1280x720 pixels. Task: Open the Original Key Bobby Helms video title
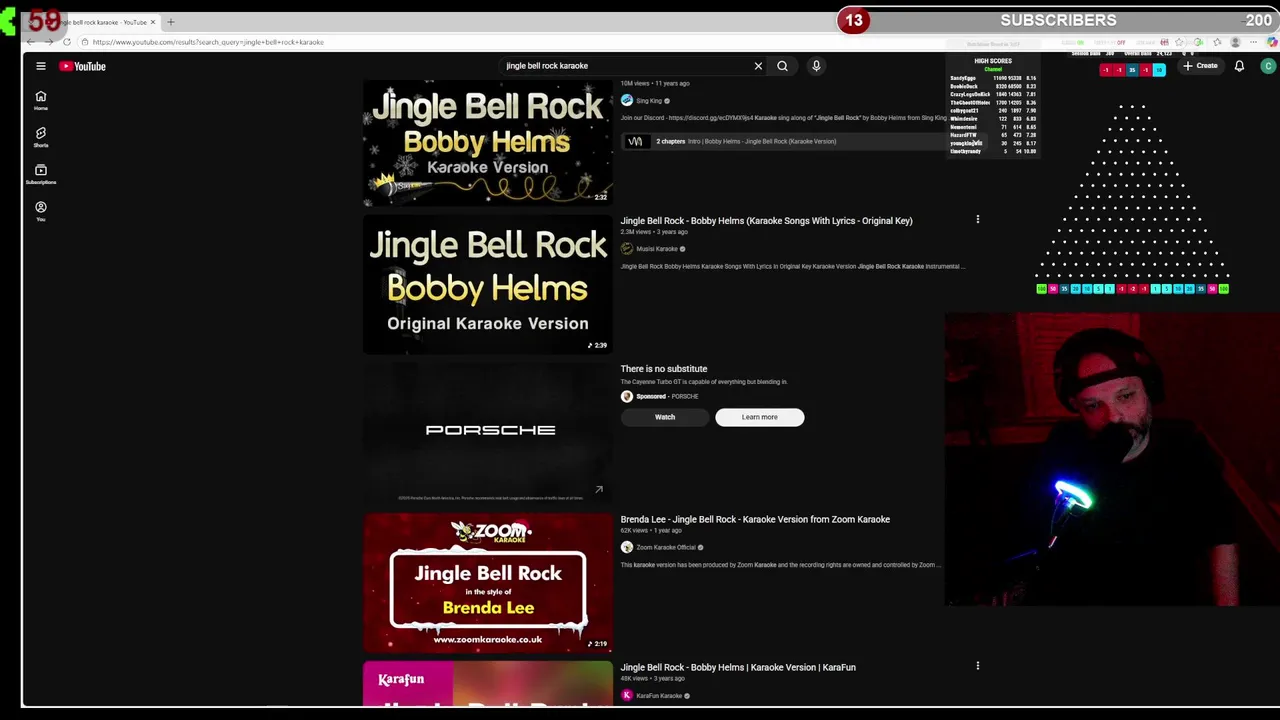click(766, 221)
